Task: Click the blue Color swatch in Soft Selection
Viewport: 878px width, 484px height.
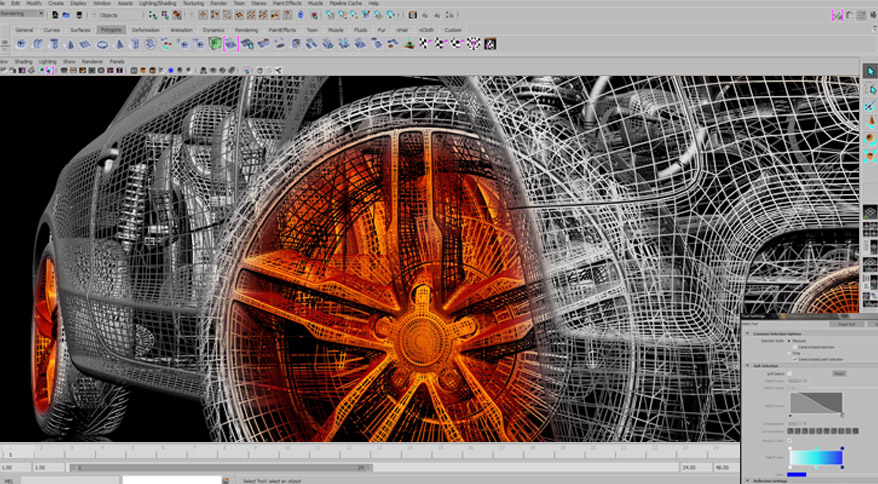Action: [x=796, y=474]
